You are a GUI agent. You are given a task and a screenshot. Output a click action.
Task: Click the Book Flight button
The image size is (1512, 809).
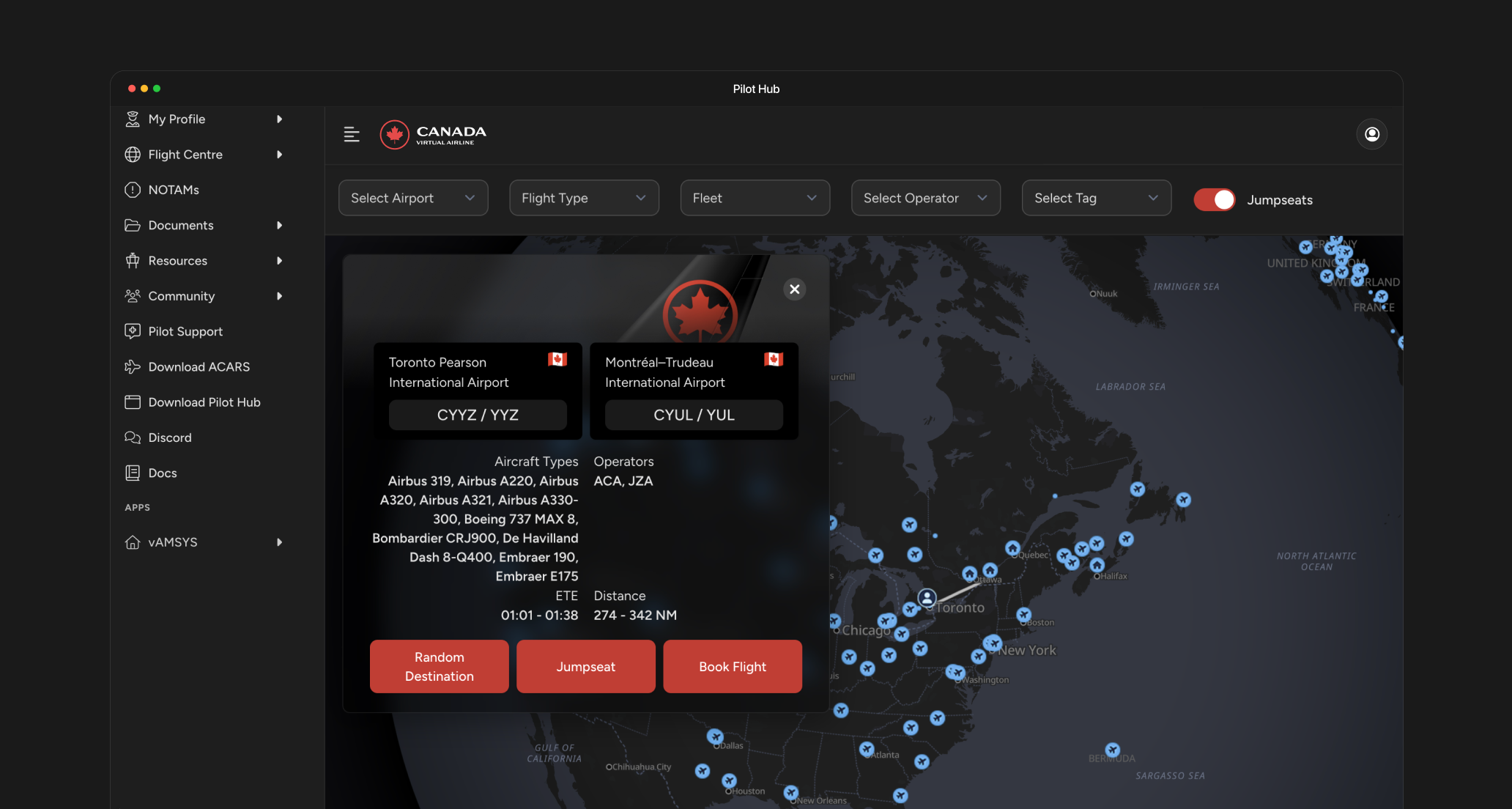click(732, 666)
